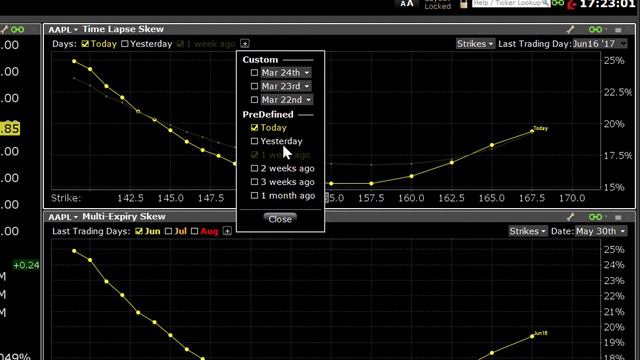Enable Yesterday checkbox in Days toolbar

pyautogui.click(x=125, y=44)
